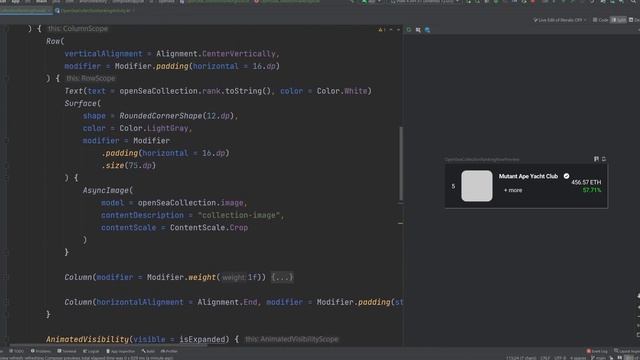Click the 'this: RowScope' inlay hint
640x360 pixels.
coord(90,78)
